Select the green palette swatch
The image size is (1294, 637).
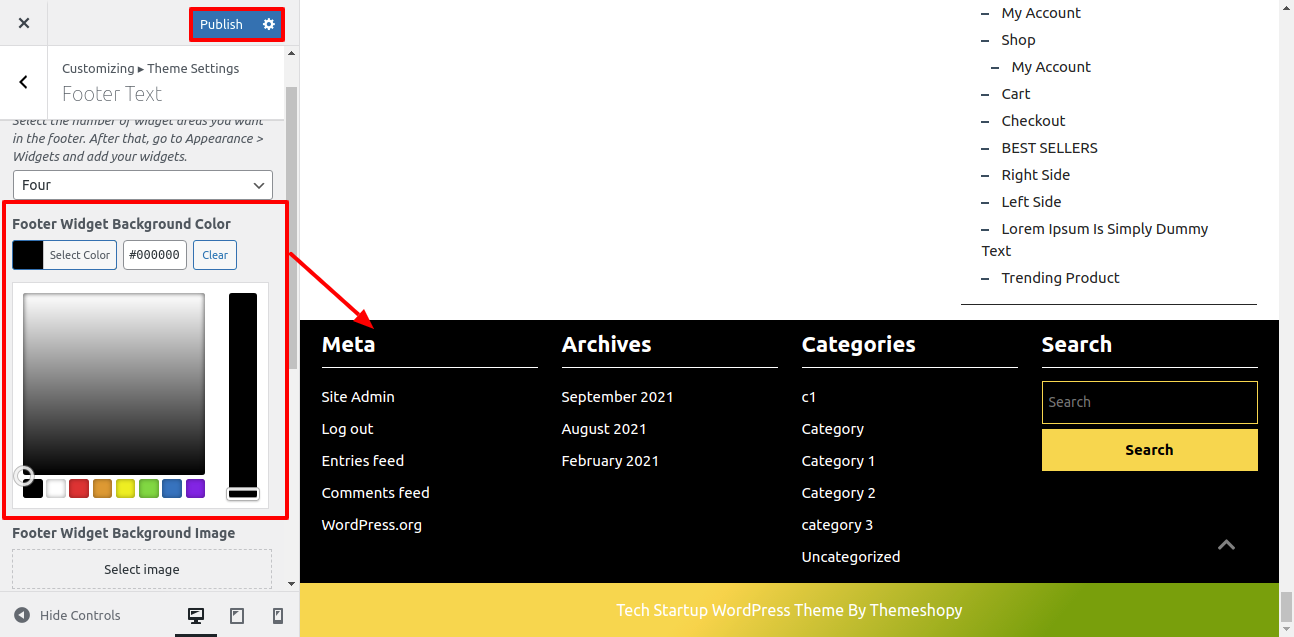149,489
